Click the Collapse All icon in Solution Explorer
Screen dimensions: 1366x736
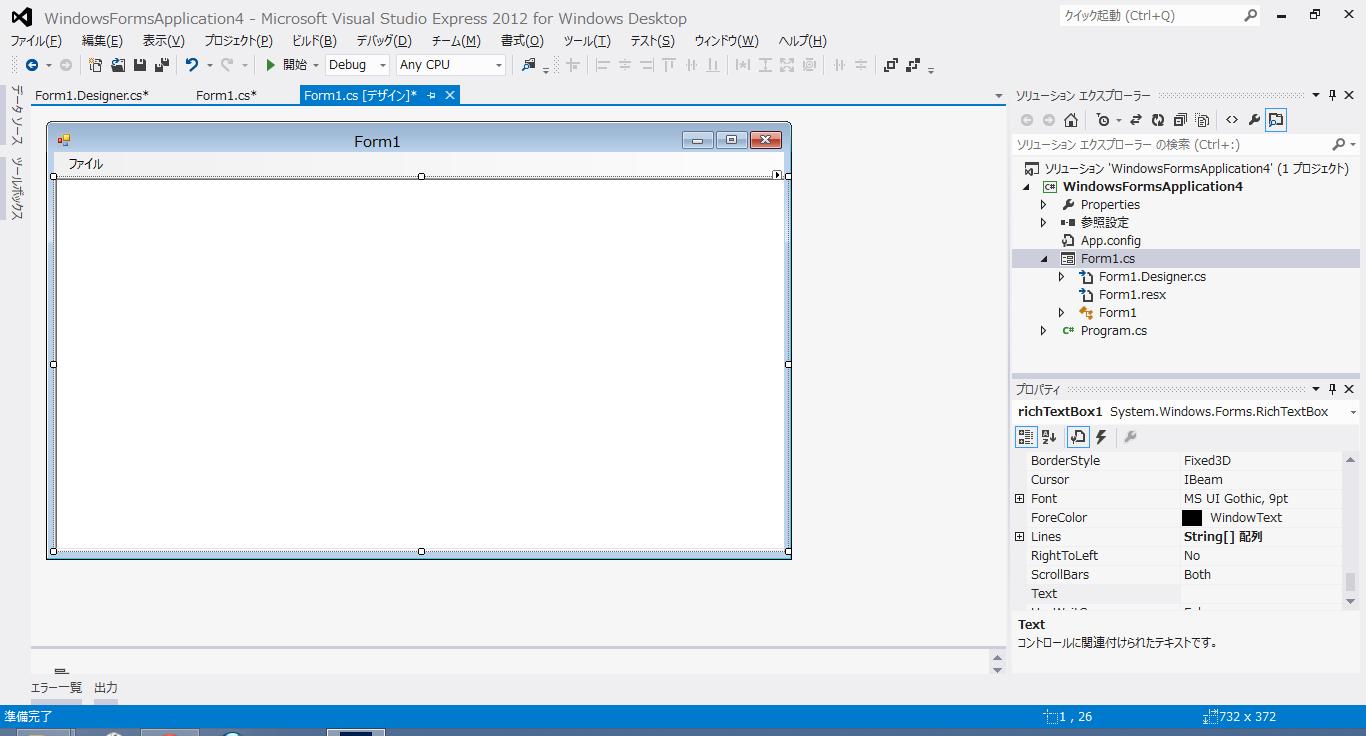click(x=1180, y=120)
